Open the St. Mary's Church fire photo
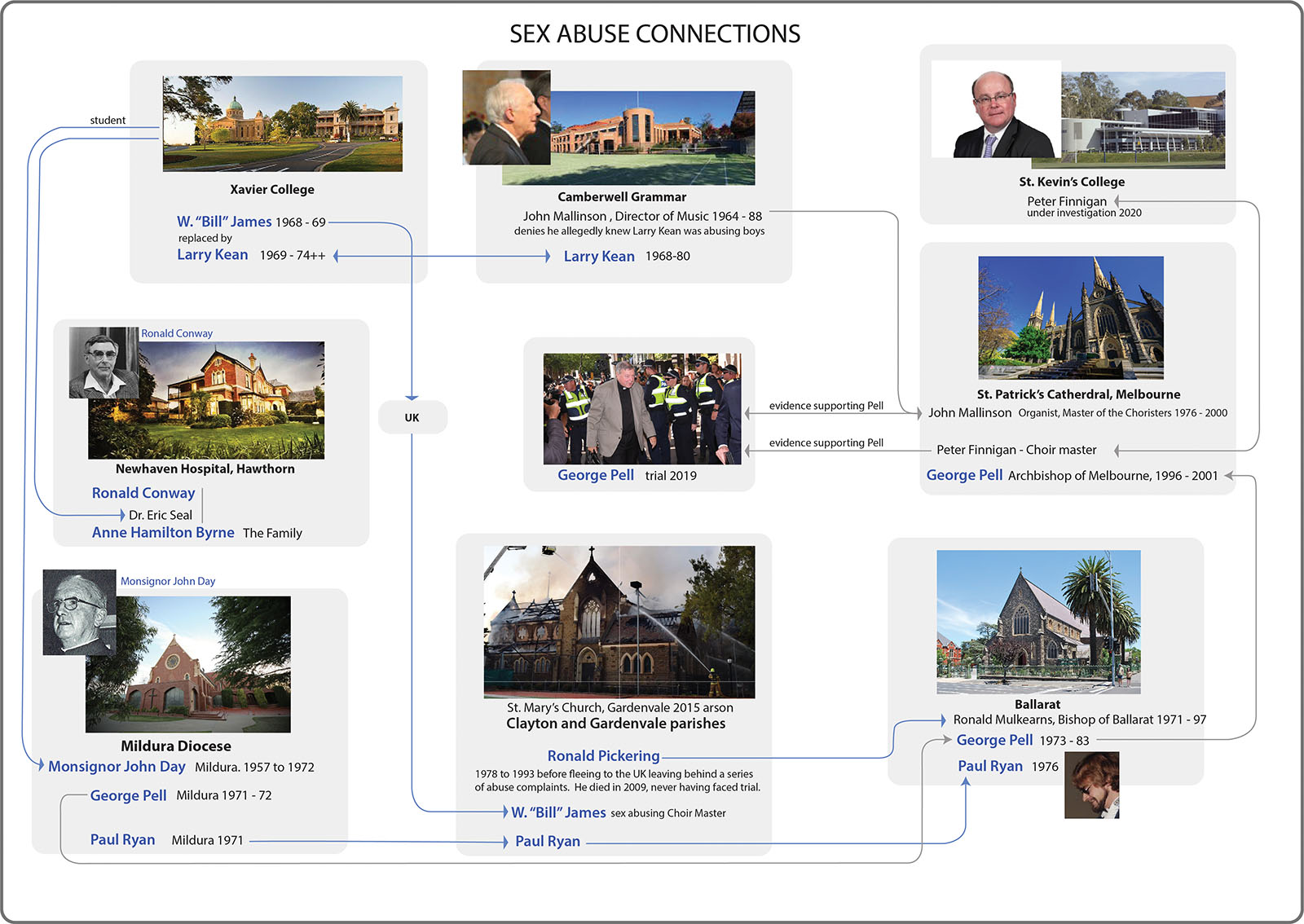1304x924 pixels. (619, 622)
